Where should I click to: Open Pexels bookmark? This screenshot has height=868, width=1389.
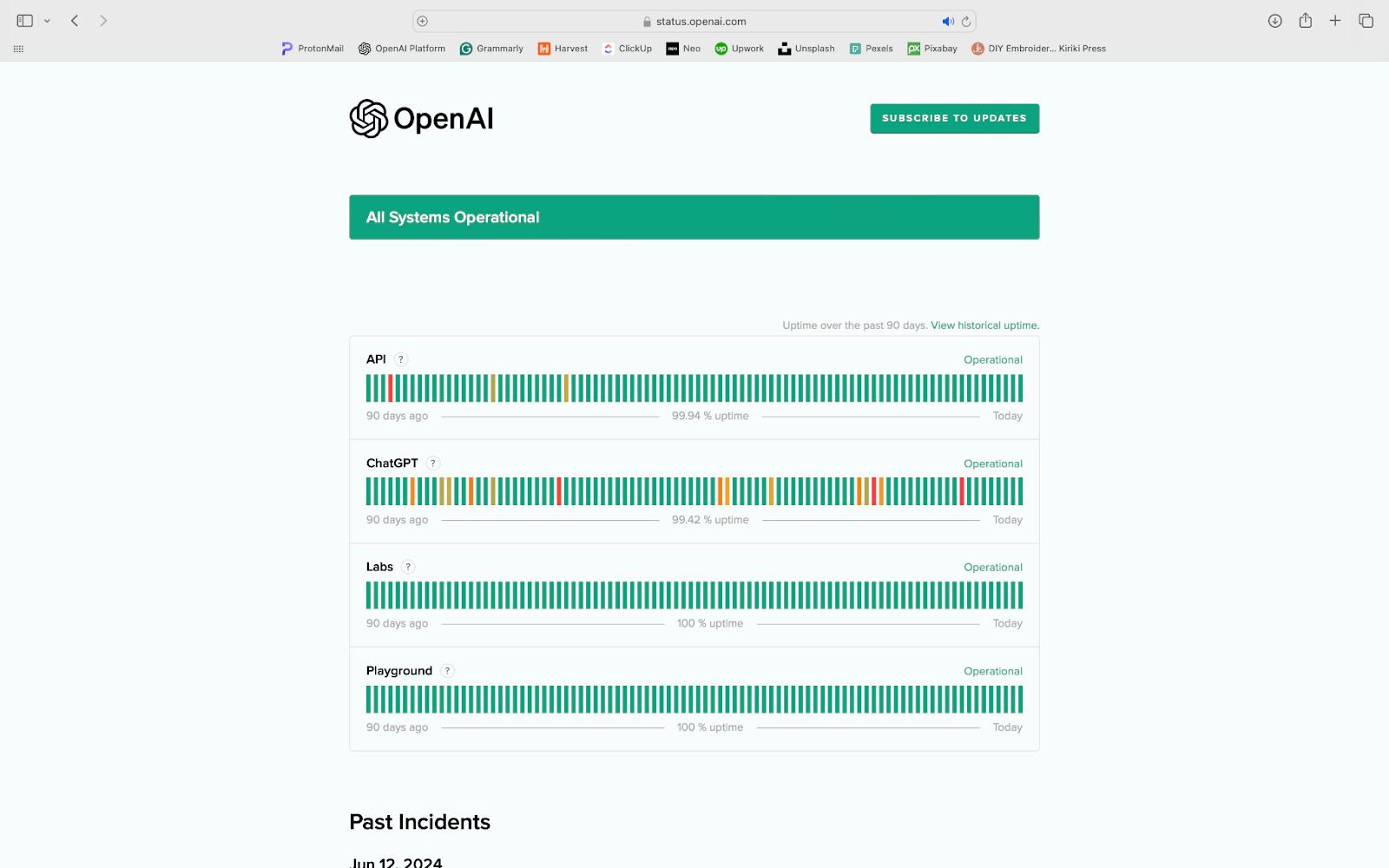871,49
